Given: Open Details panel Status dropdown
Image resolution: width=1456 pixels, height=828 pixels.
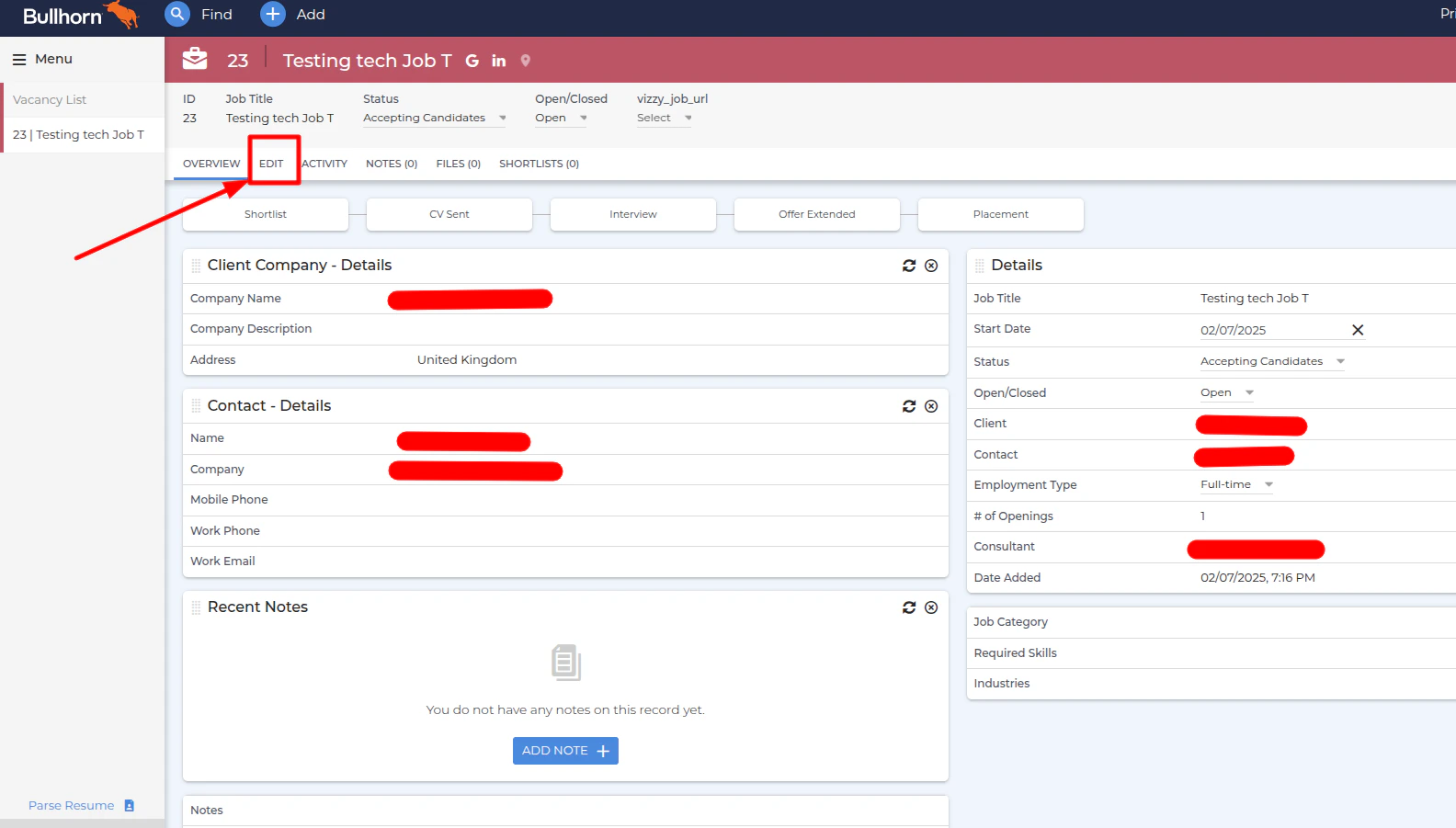Looking at the screenshot, I should coord(1272,361).
